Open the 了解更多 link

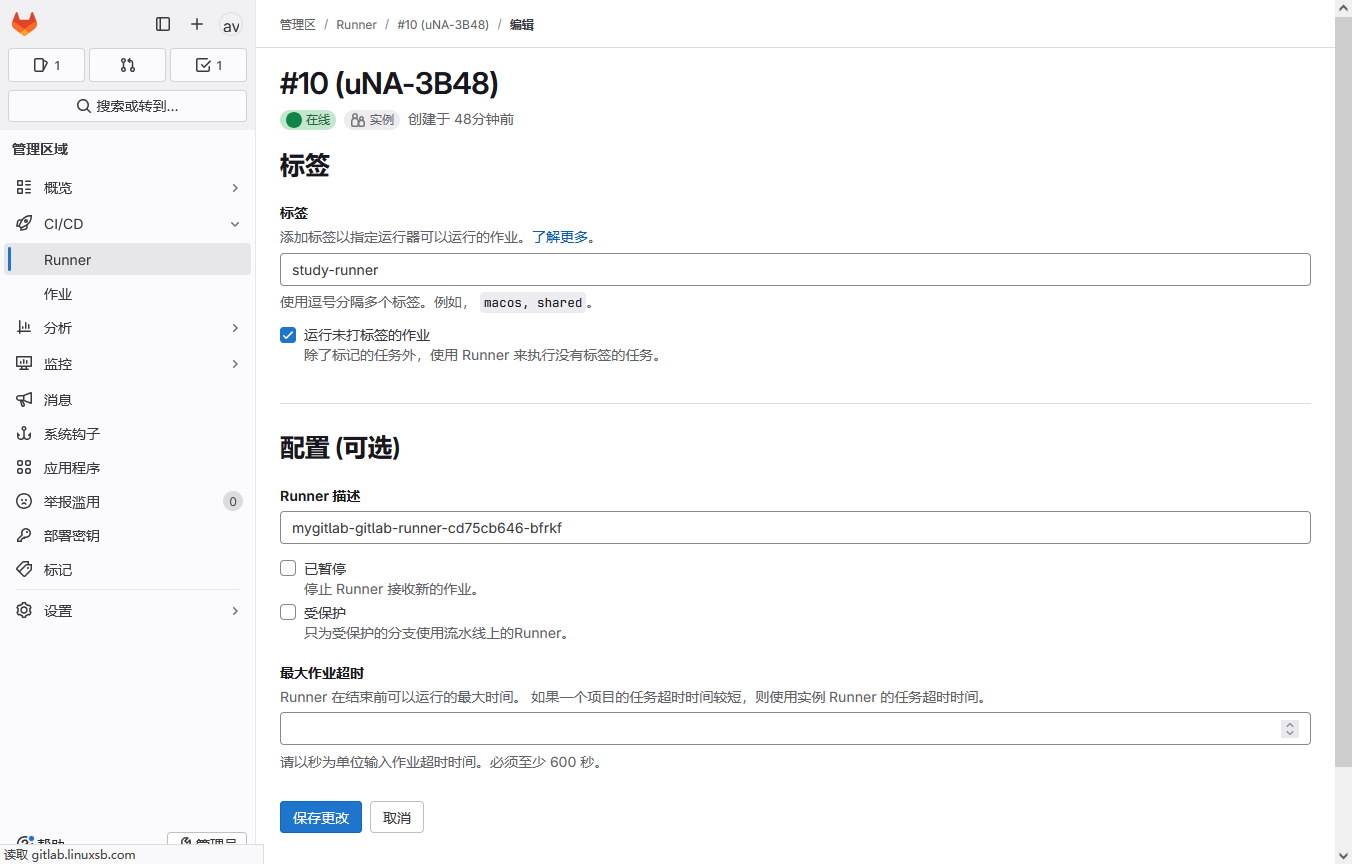coord(560,237)
